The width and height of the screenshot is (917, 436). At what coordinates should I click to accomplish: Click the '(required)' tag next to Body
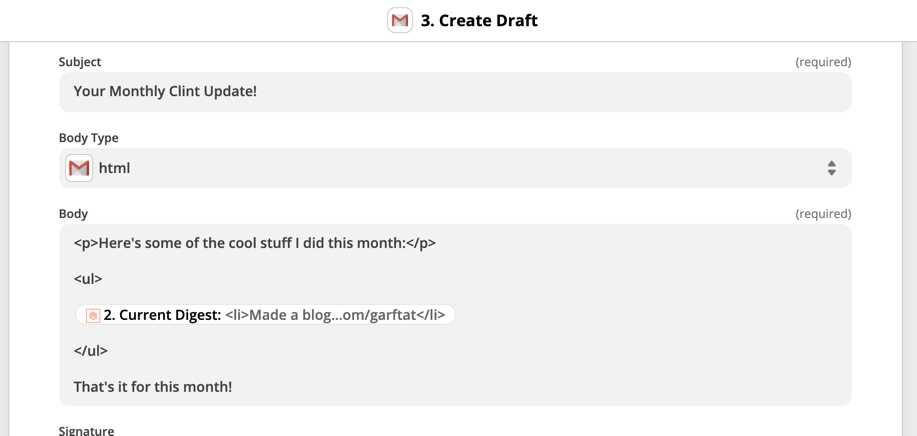coord(823,214)
